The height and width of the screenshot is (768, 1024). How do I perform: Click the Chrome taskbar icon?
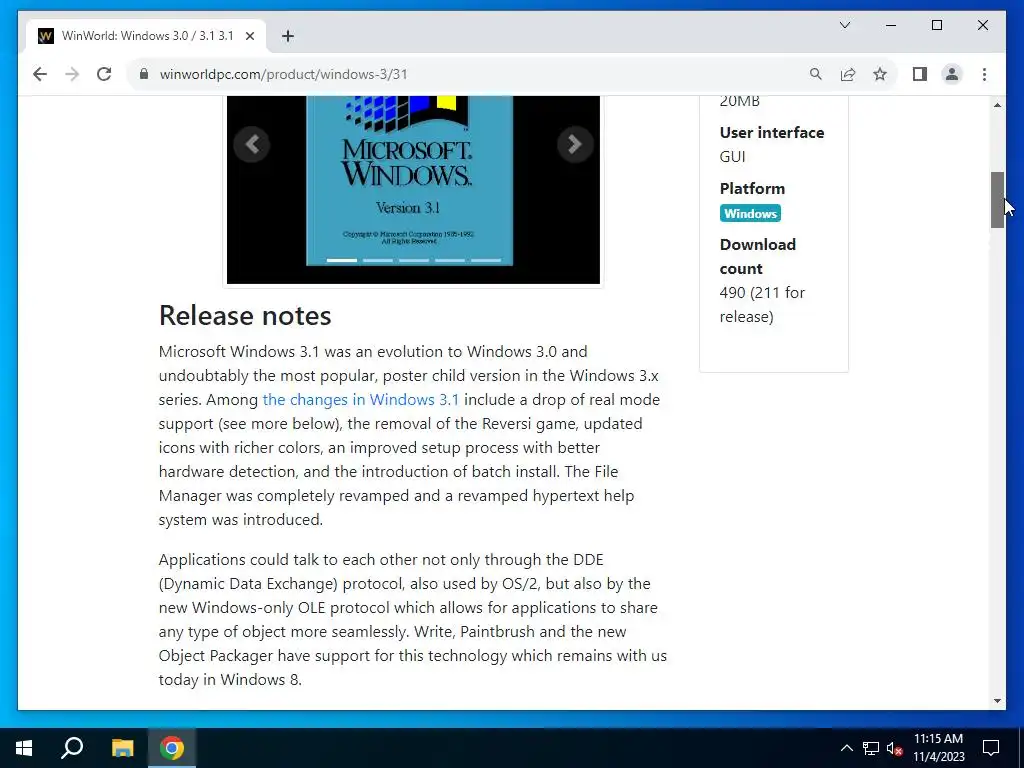point(172,748)
